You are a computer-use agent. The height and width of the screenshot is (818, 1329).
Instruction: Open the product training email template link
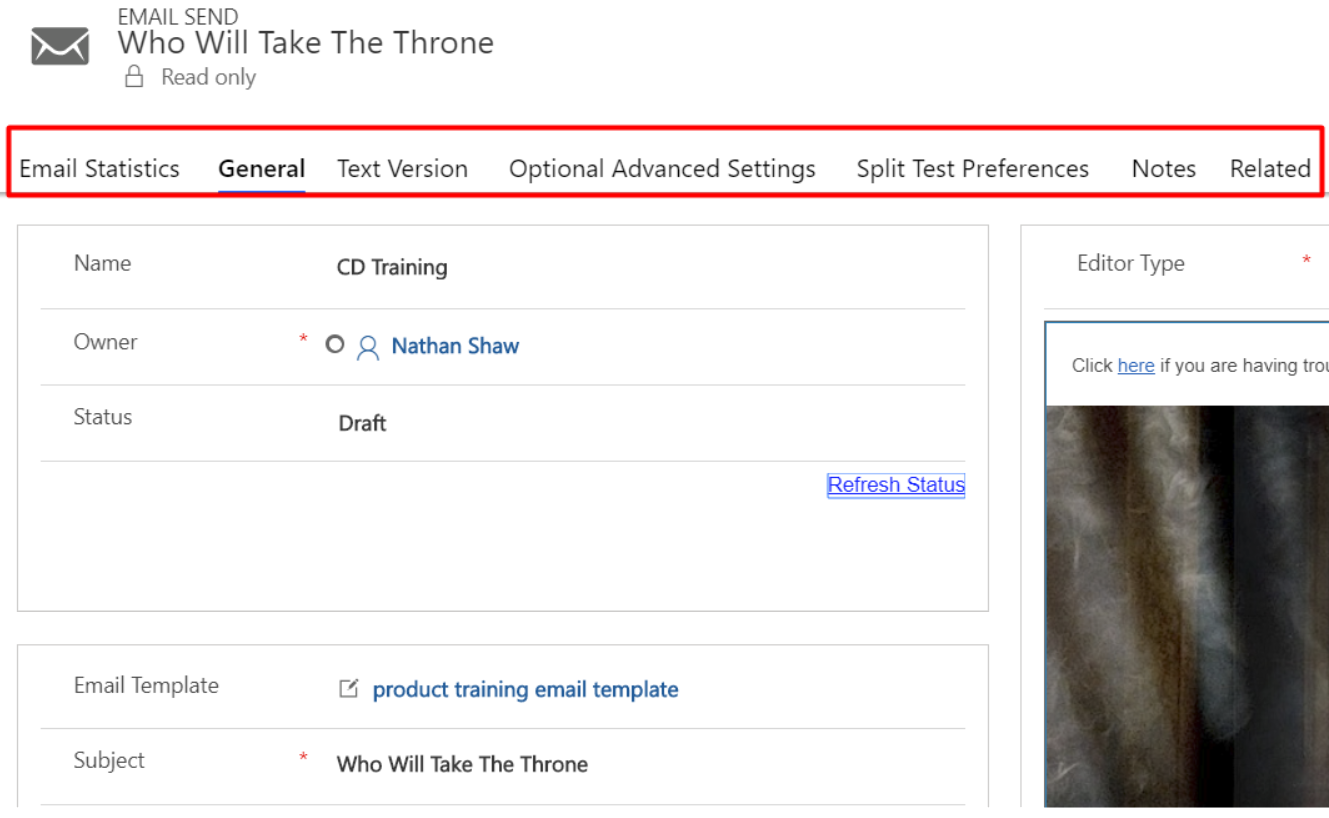tap(525, 690)
